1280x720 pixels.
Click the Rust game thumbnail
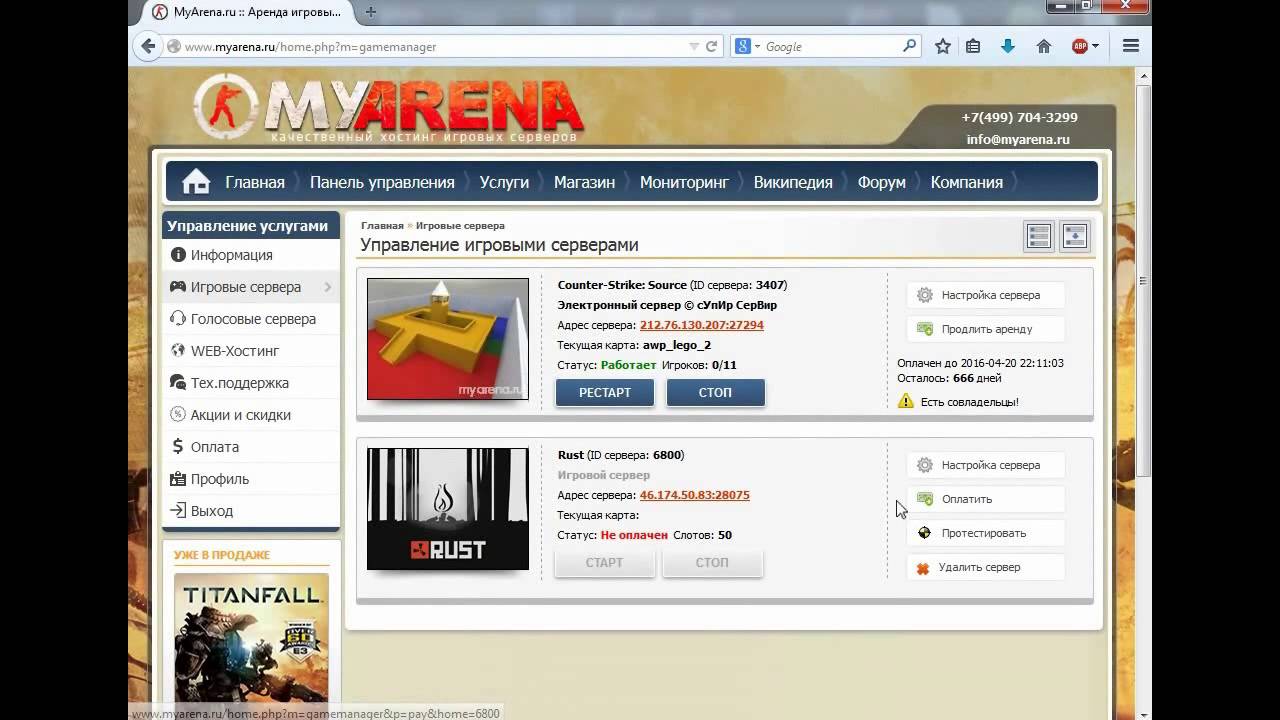448,509
